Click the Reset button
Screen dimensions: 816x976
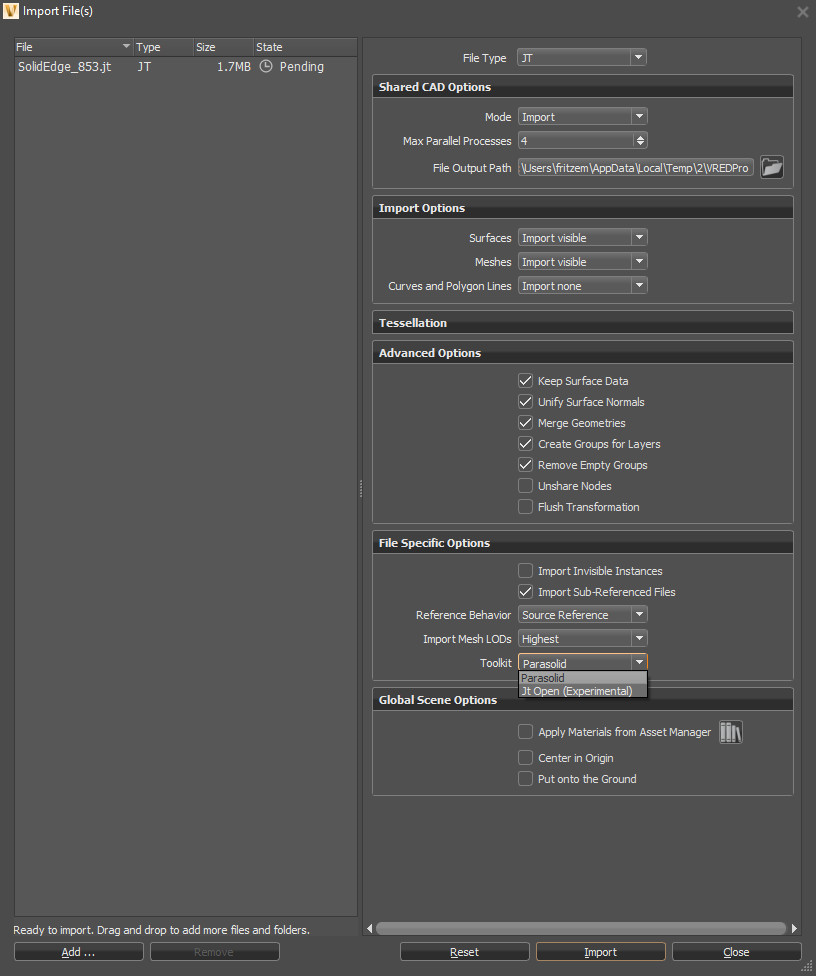click(464, 952)
